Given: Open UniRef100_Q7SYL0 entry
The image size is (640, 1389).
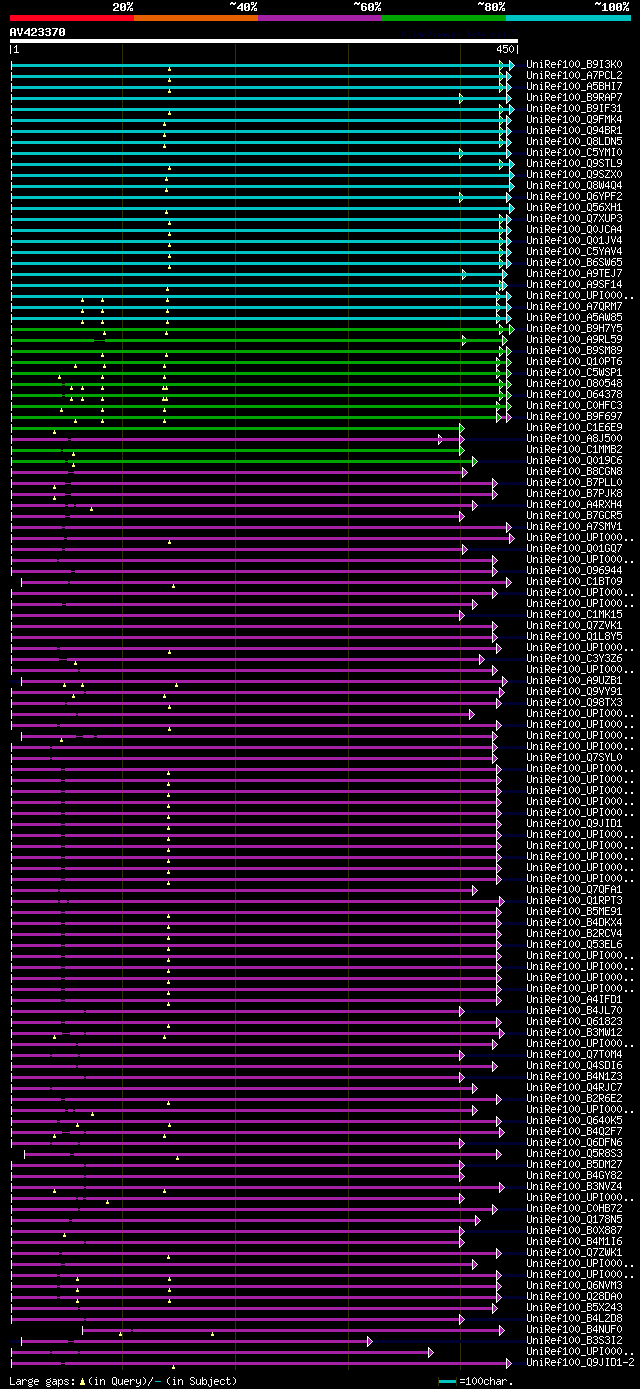Looking at the screenshot, I should point(575,758).
